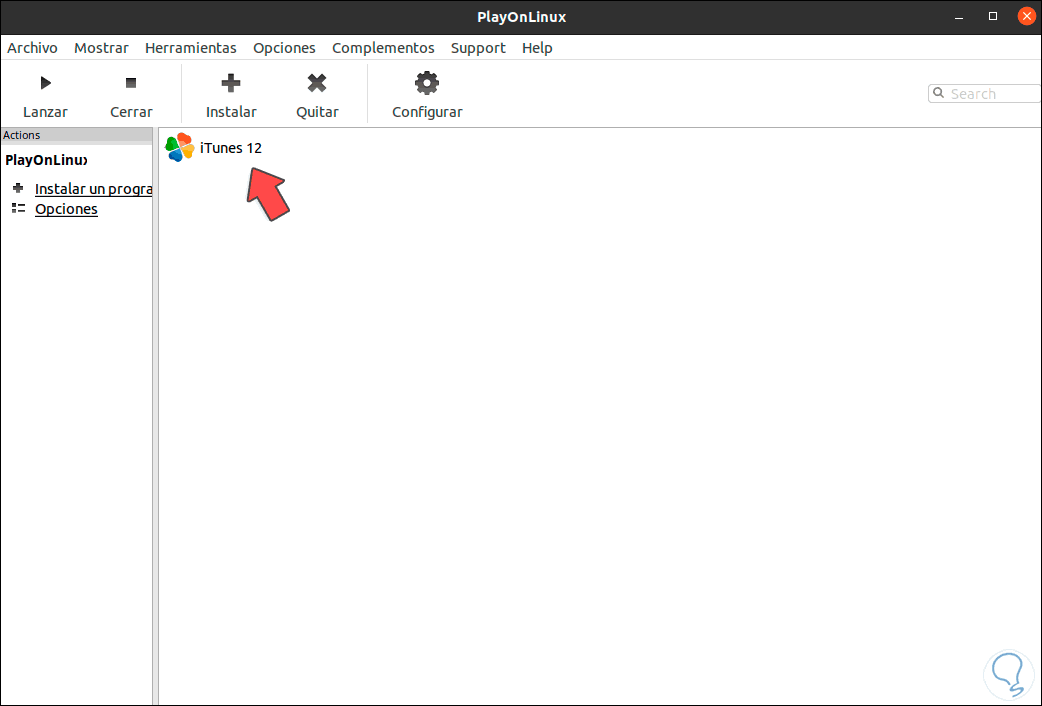Click the Instalar plus icon in toolbar
This screenshot has width=1042, height=706.
231,83
